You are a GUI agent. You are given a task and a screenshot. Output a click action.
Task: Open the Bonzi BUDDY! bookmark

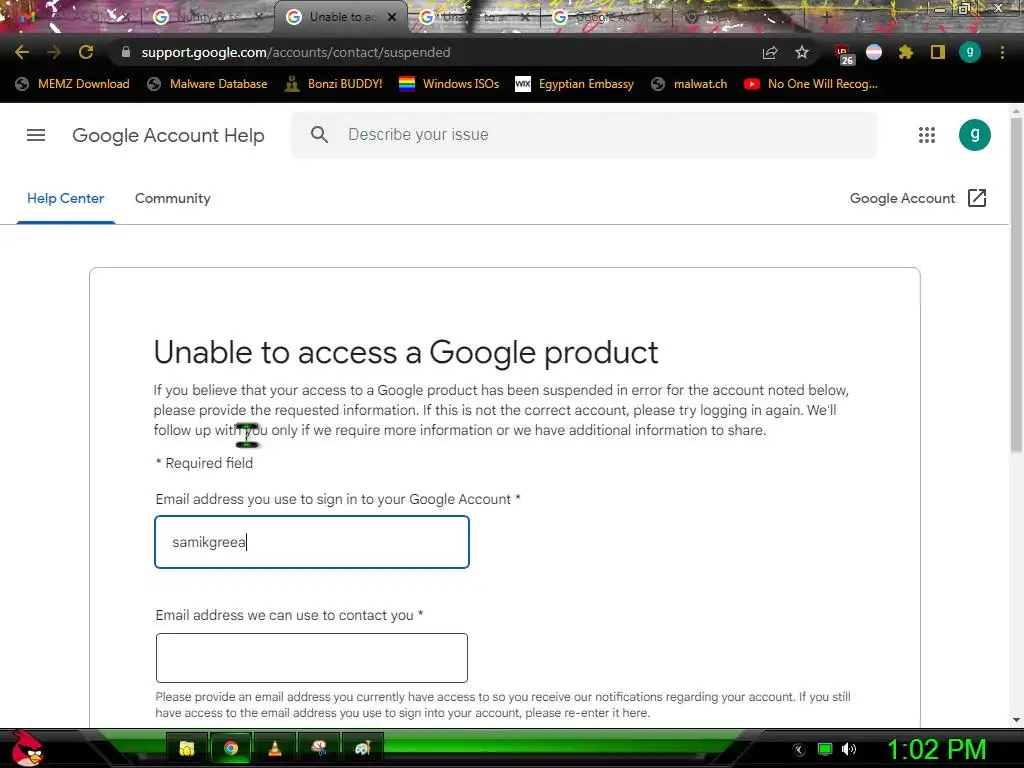tap(334, 84)
